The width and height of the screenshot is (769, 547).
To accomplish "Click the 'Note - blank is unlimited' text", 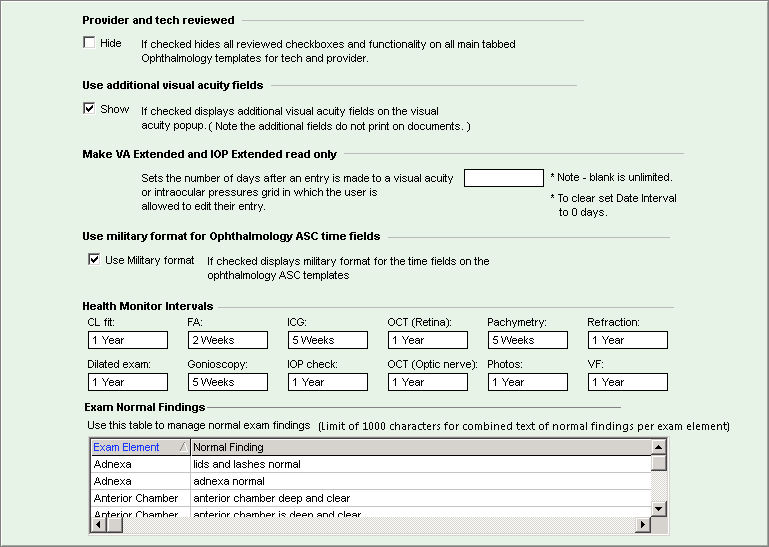I will 611,177.
